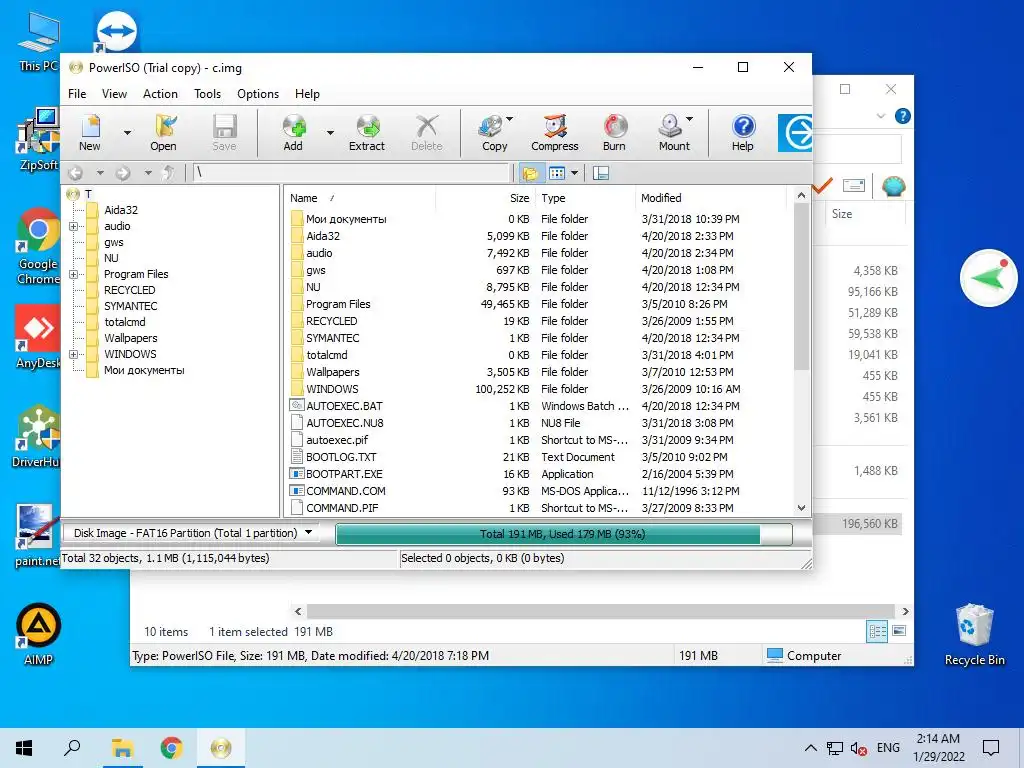Viewport: 1024px width, 768px height.
Task: Click the path address field
Action: pos(351,173)
